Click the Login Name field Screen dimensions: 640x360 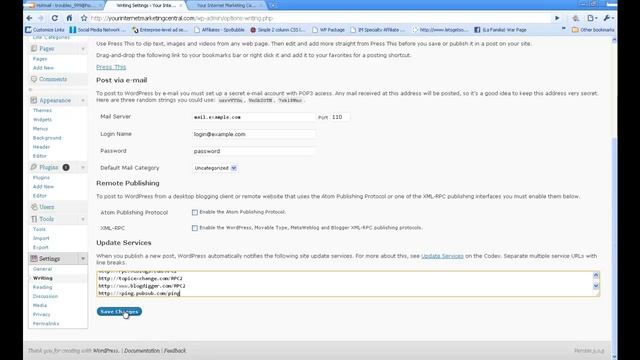pyautogui.click(x=253, y=134)
